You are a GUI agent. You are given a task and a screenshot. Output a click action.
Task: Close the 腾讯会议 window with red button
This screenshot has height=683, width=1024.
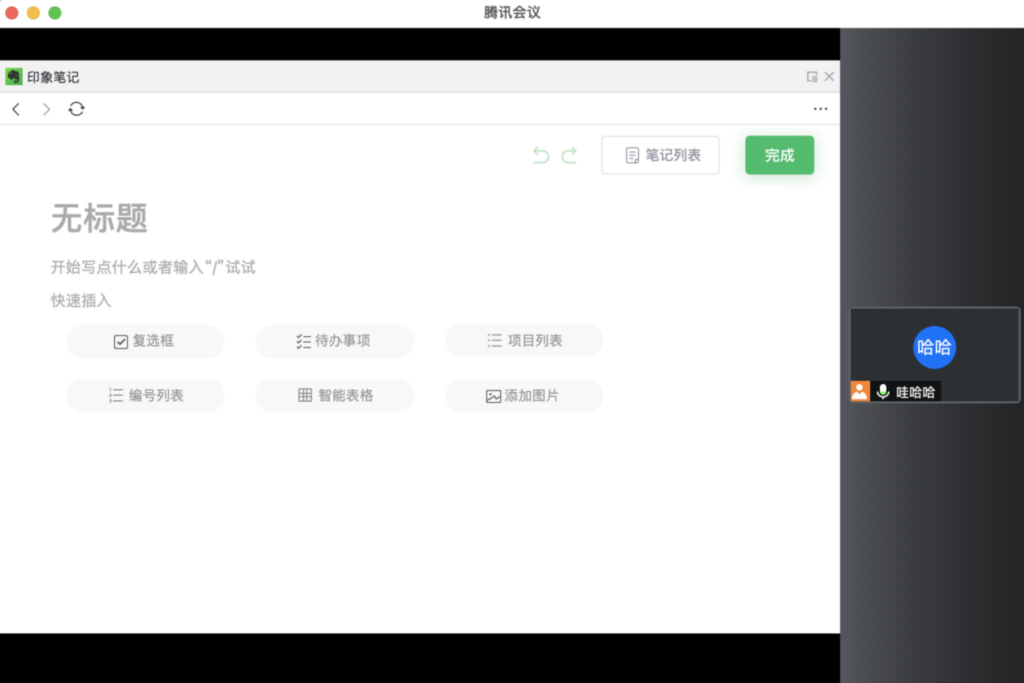(x=12, y=12)
